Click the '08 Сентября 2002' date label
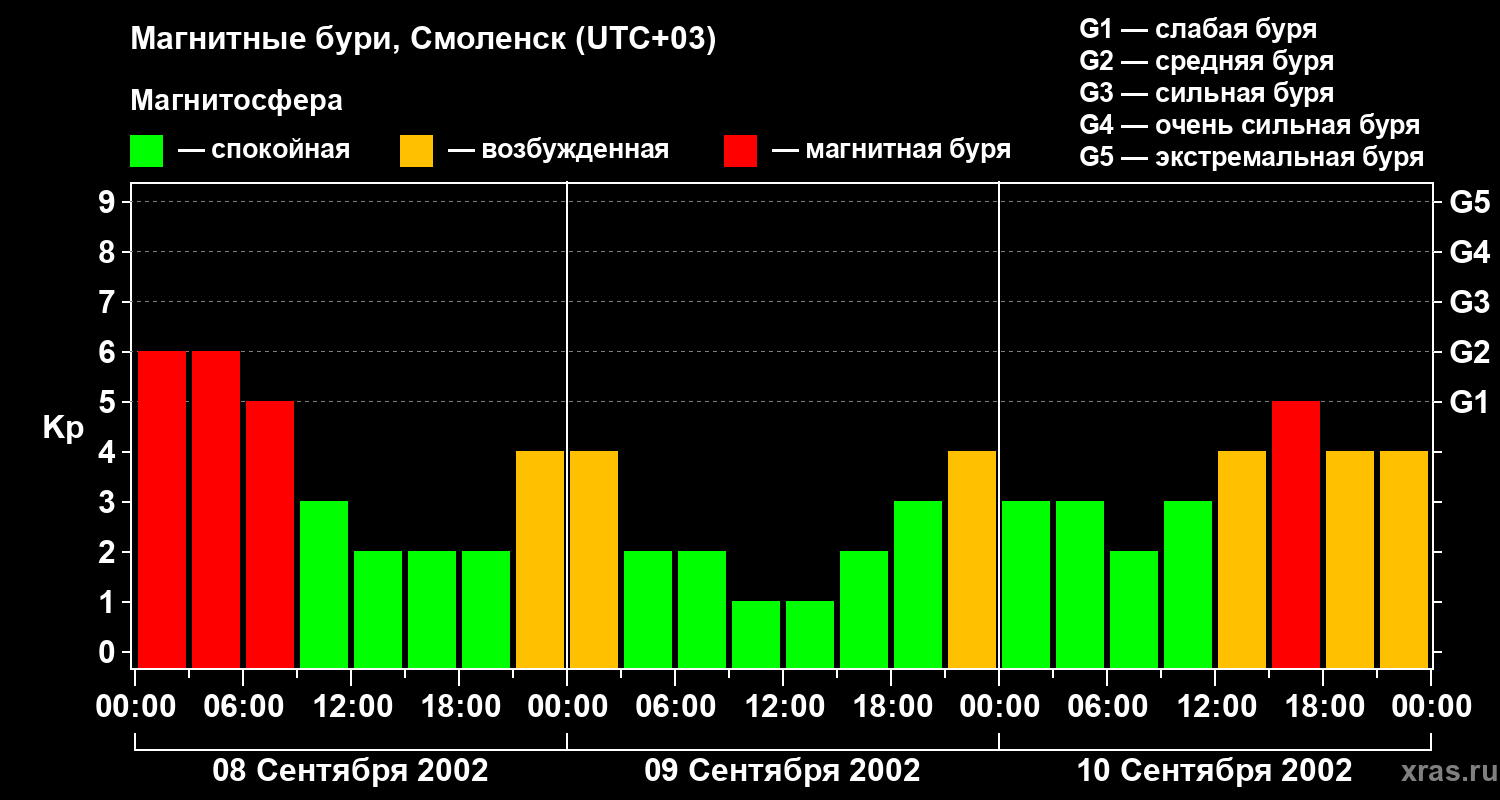Image resolution: width=1500 pixels, height=800 pixels. tap(350, 770)
